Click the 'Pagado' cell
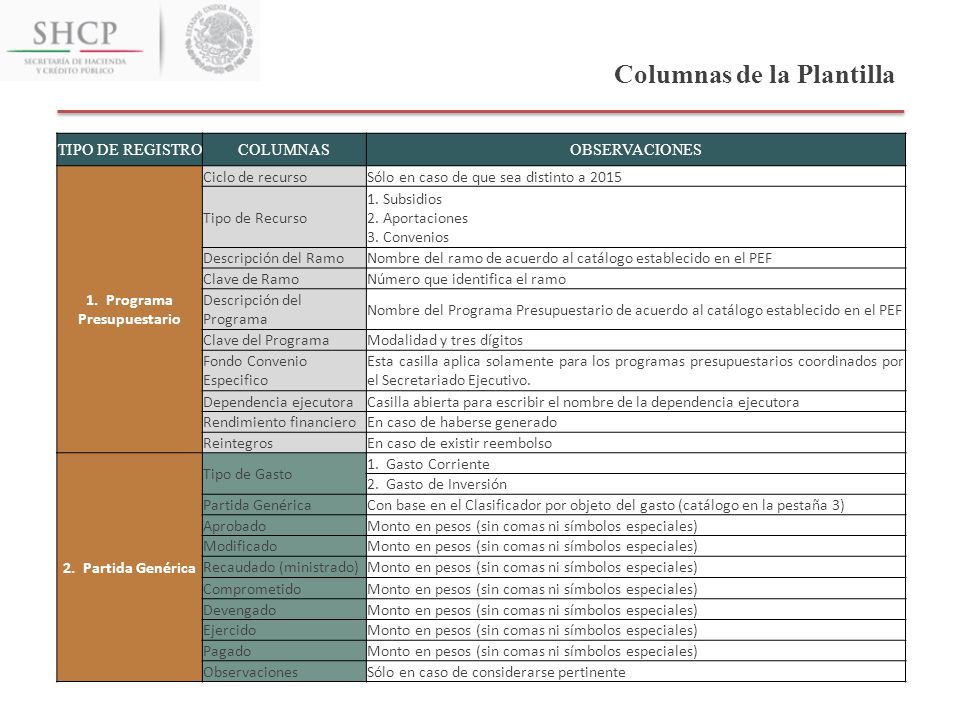 [x=284, y=651]
